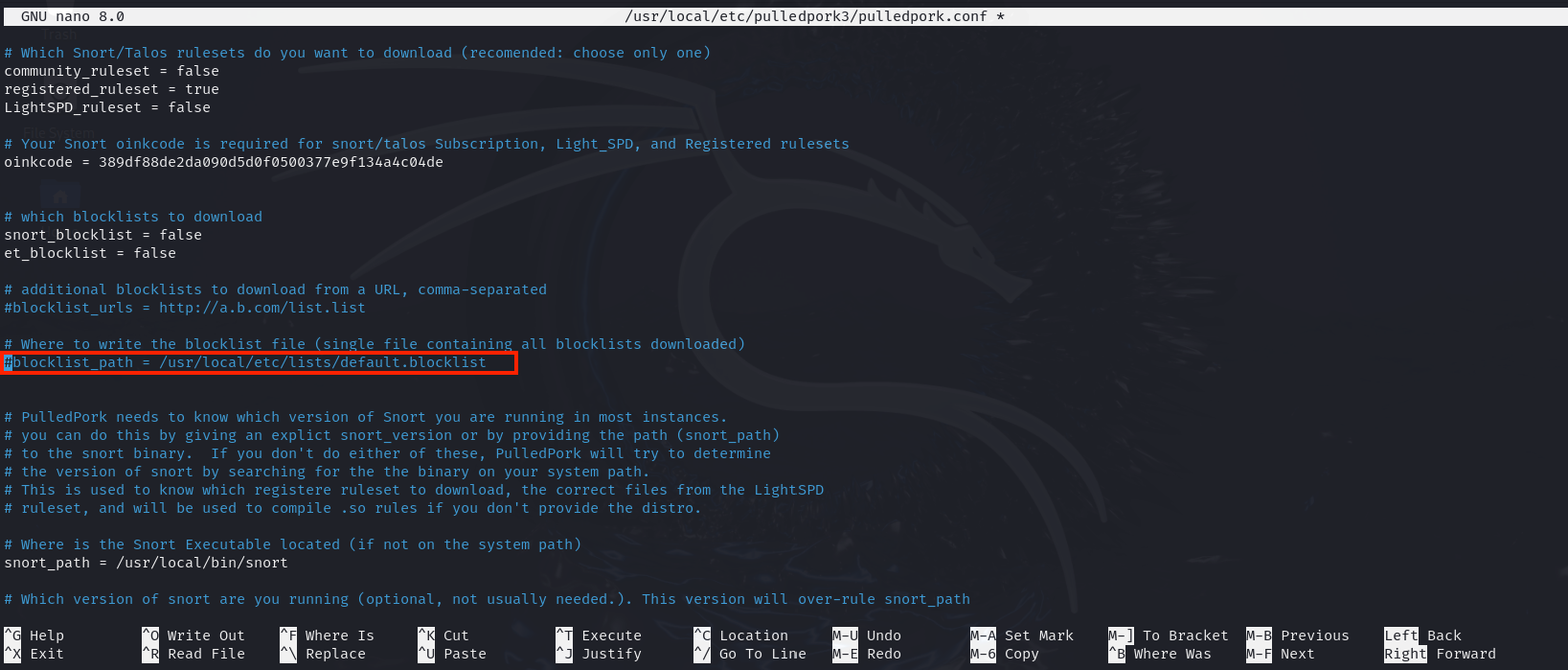Click the 'Which Snort/Talos rulesets' comment line
The height and width of the screenshot is (670, 1568).
click(357, 53)
